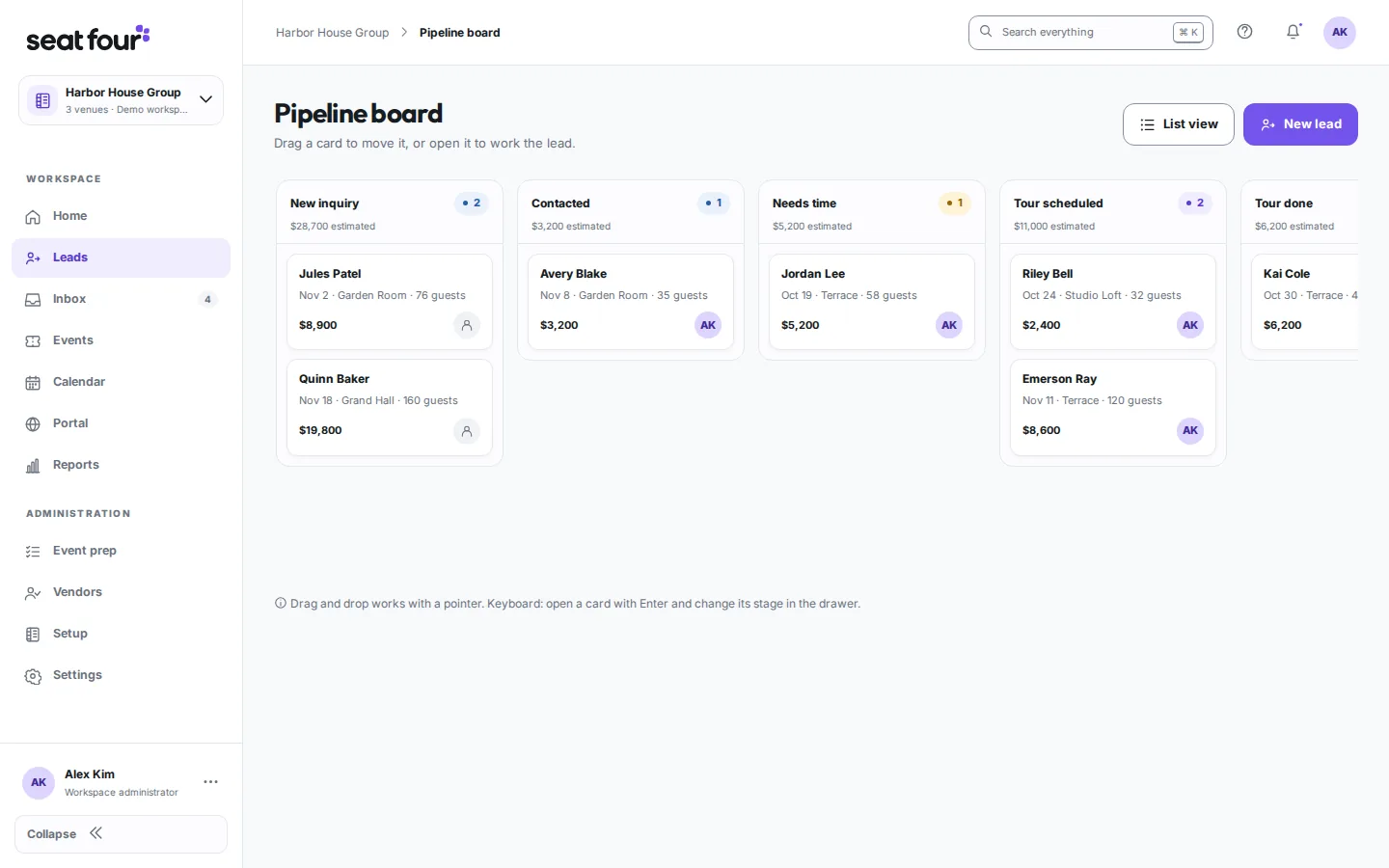Screen dimensions: 1389x868
Task: Open the help question mark icon
Action: pyautogui.click(x=1244, y=32)
